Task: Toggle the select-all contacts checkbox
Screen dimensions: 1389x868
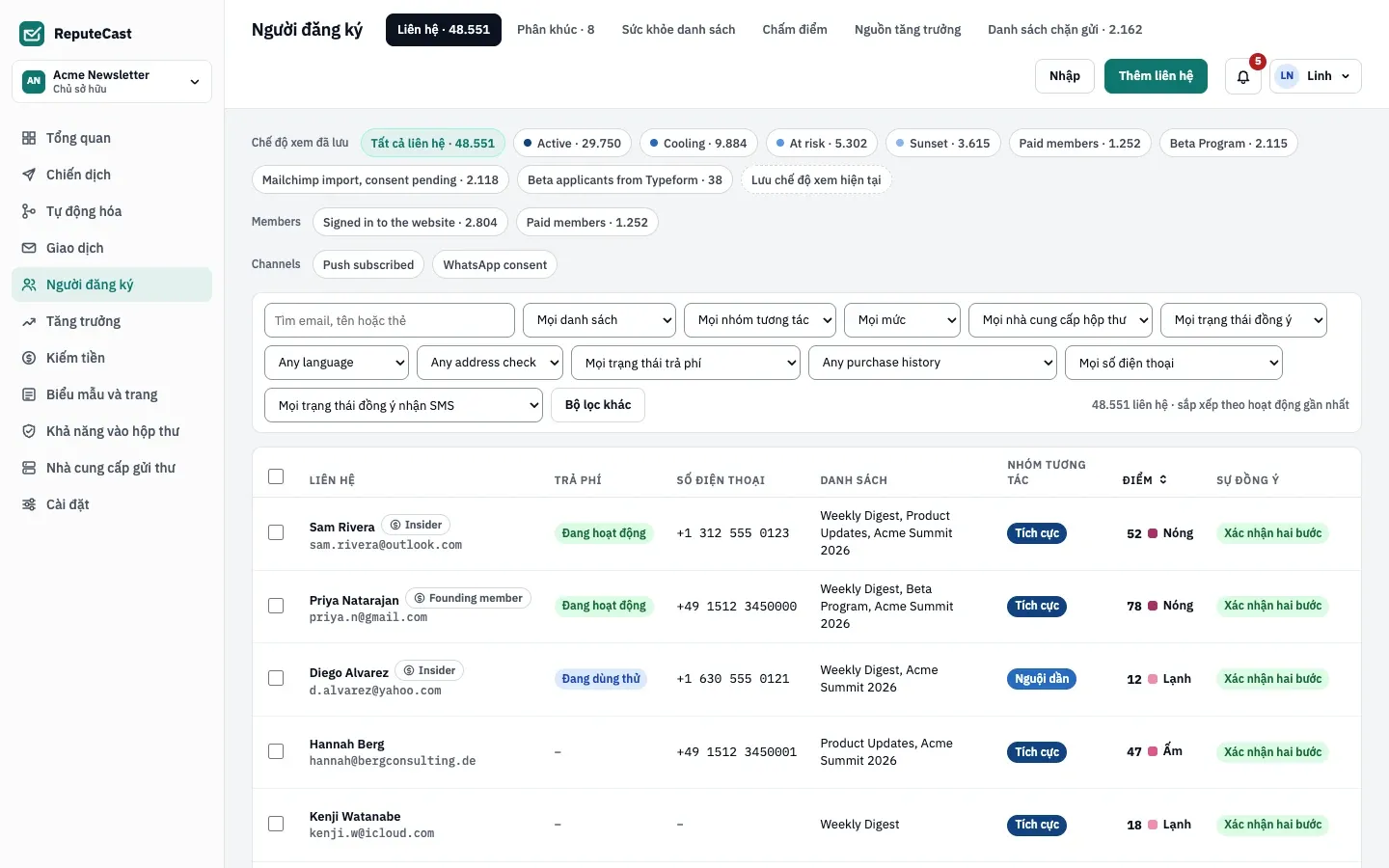Action: 276,476
